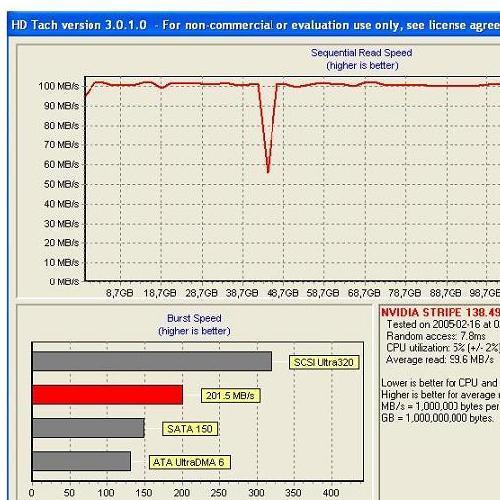Click the Higher is better for average note

point(440,395)
